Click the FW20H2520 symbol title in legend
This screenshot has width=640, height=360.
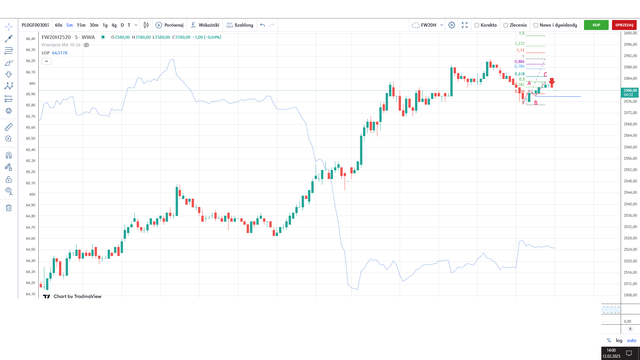coord(56,37)
